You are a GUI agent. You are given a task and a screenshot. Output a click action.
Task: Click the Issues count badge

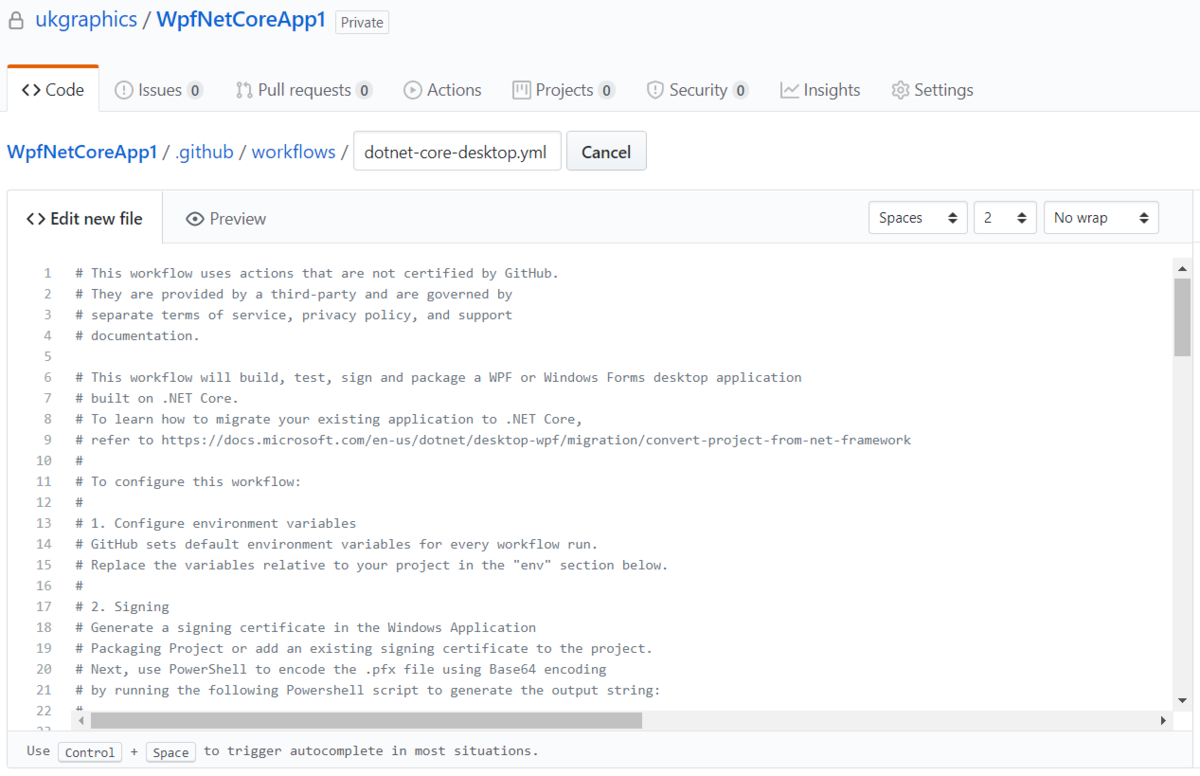(x=195, y=90)
